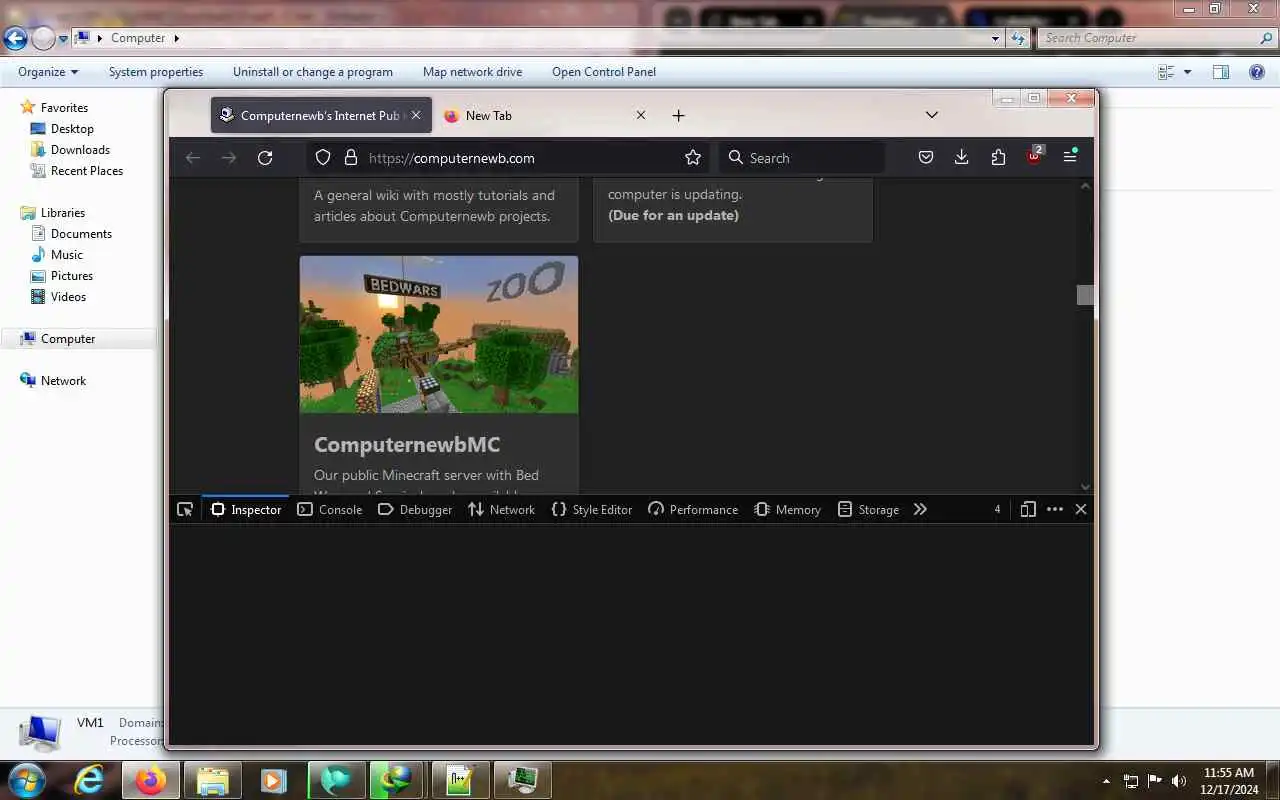Click the Firefox Search box
The image size is (1280, 800).
(x=801, y=158)
